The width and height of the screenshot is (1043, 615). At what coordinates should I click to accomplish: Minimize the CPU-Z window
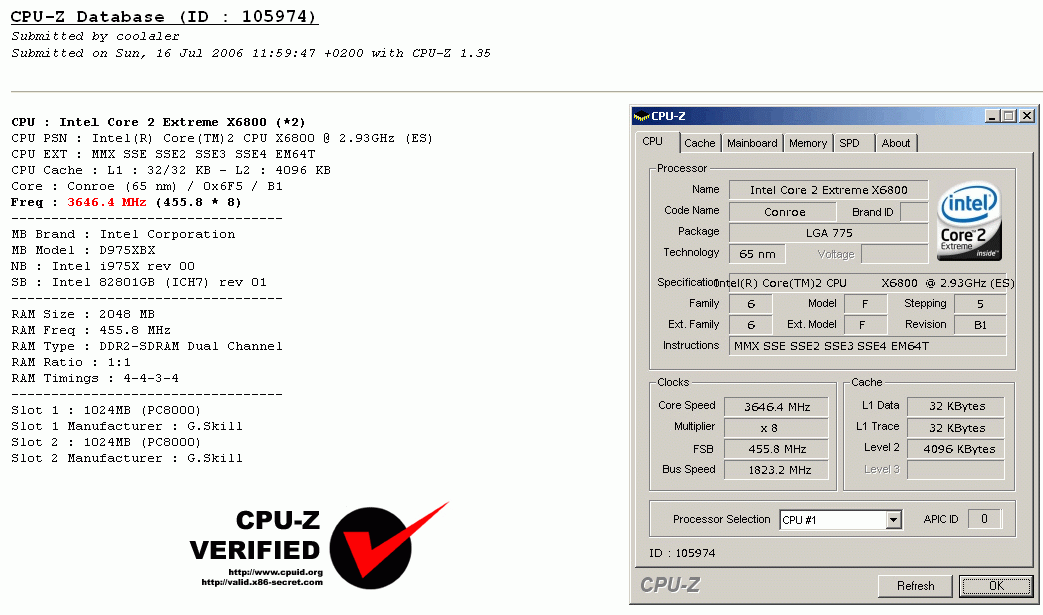[x=992, y=116]
